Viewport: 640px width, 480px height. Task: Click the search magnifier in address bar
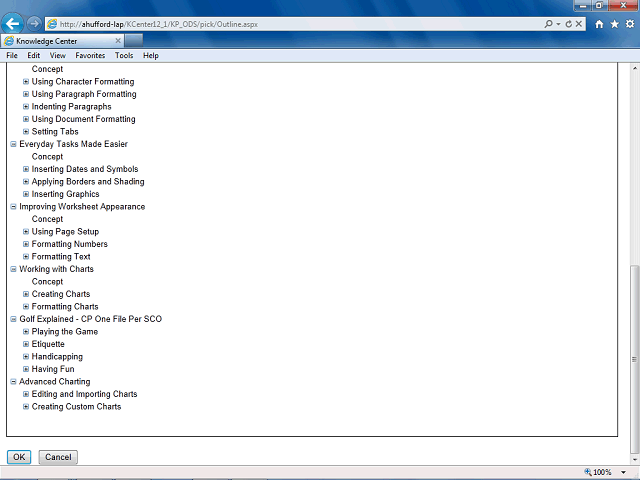548,24
